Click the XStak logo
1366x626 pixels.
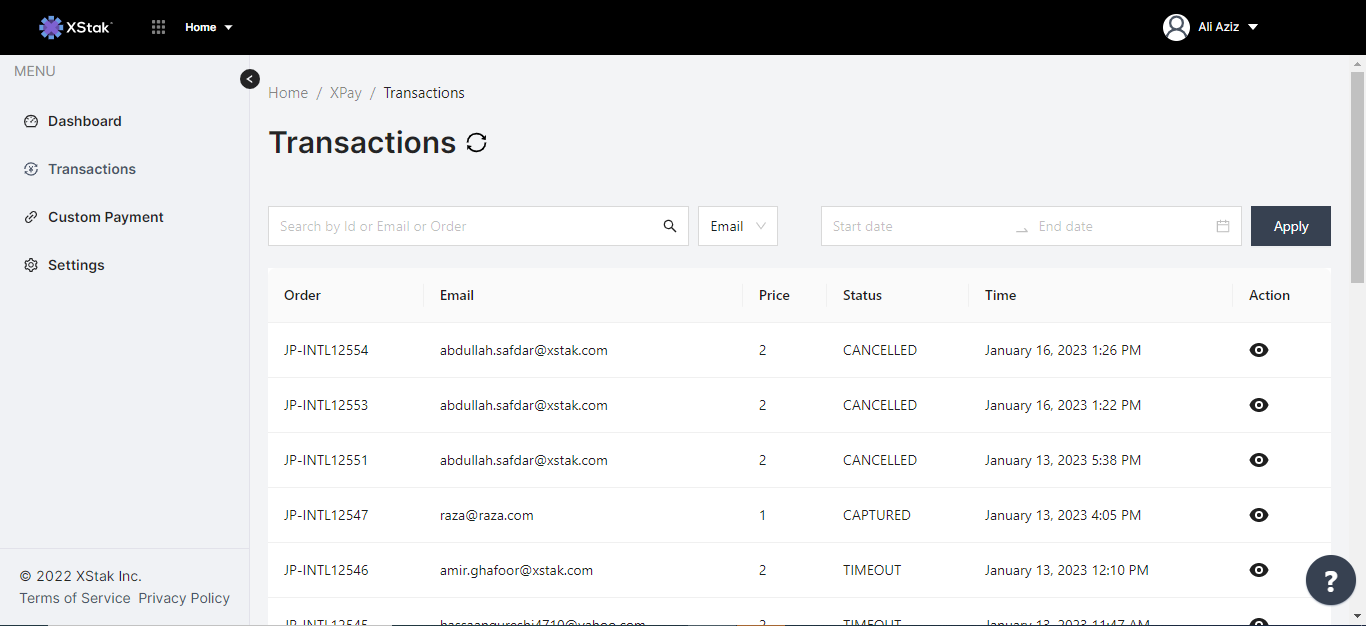pyautogui.click(x=75, y=27)
